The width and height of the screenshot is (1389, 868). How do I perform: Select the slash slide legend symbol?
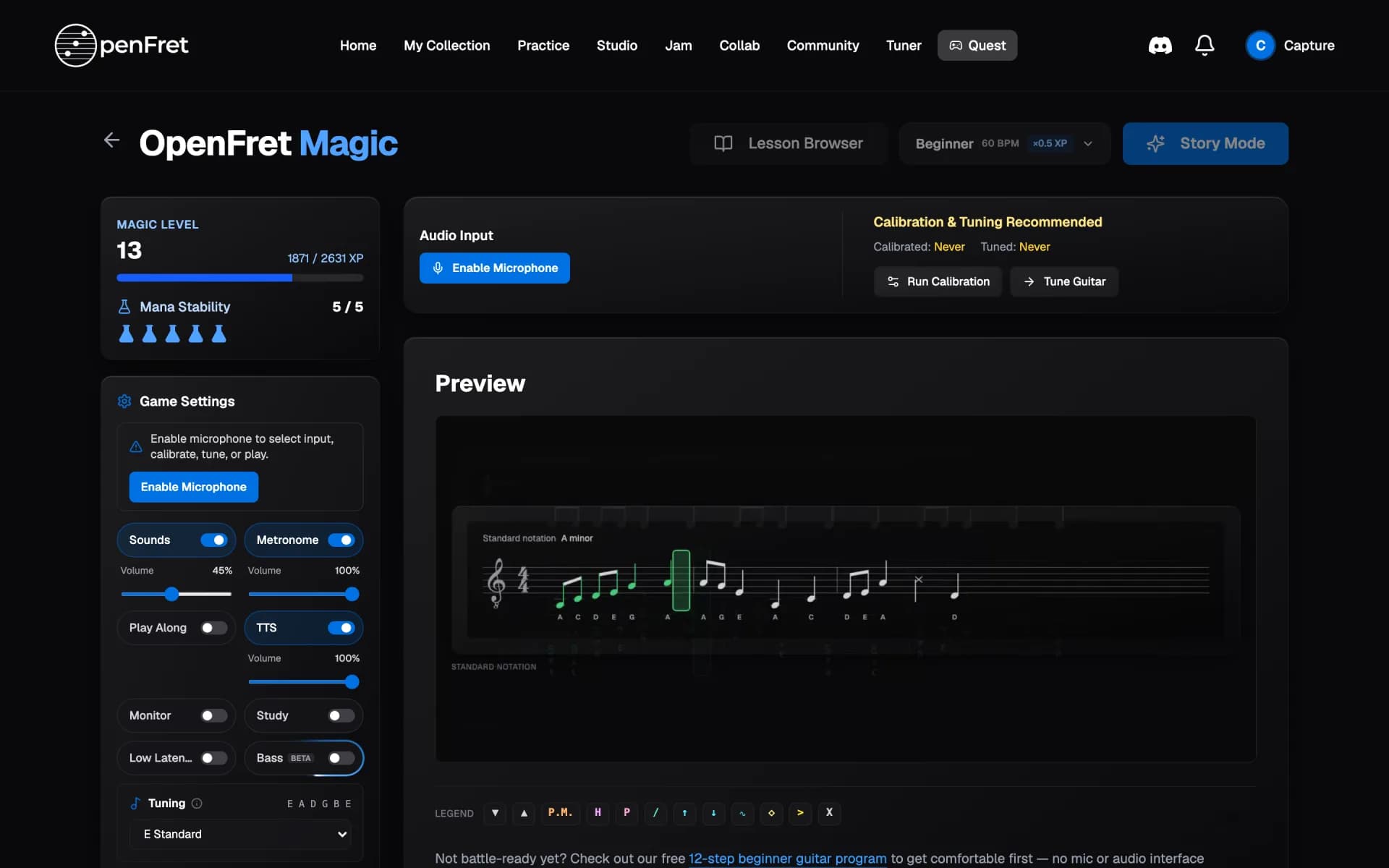click(x=655, y=813)
